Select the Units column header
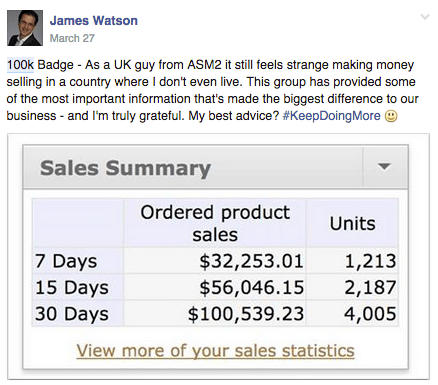Image resolution: width=438 pixels, height=385 pixels. point(352,223)
